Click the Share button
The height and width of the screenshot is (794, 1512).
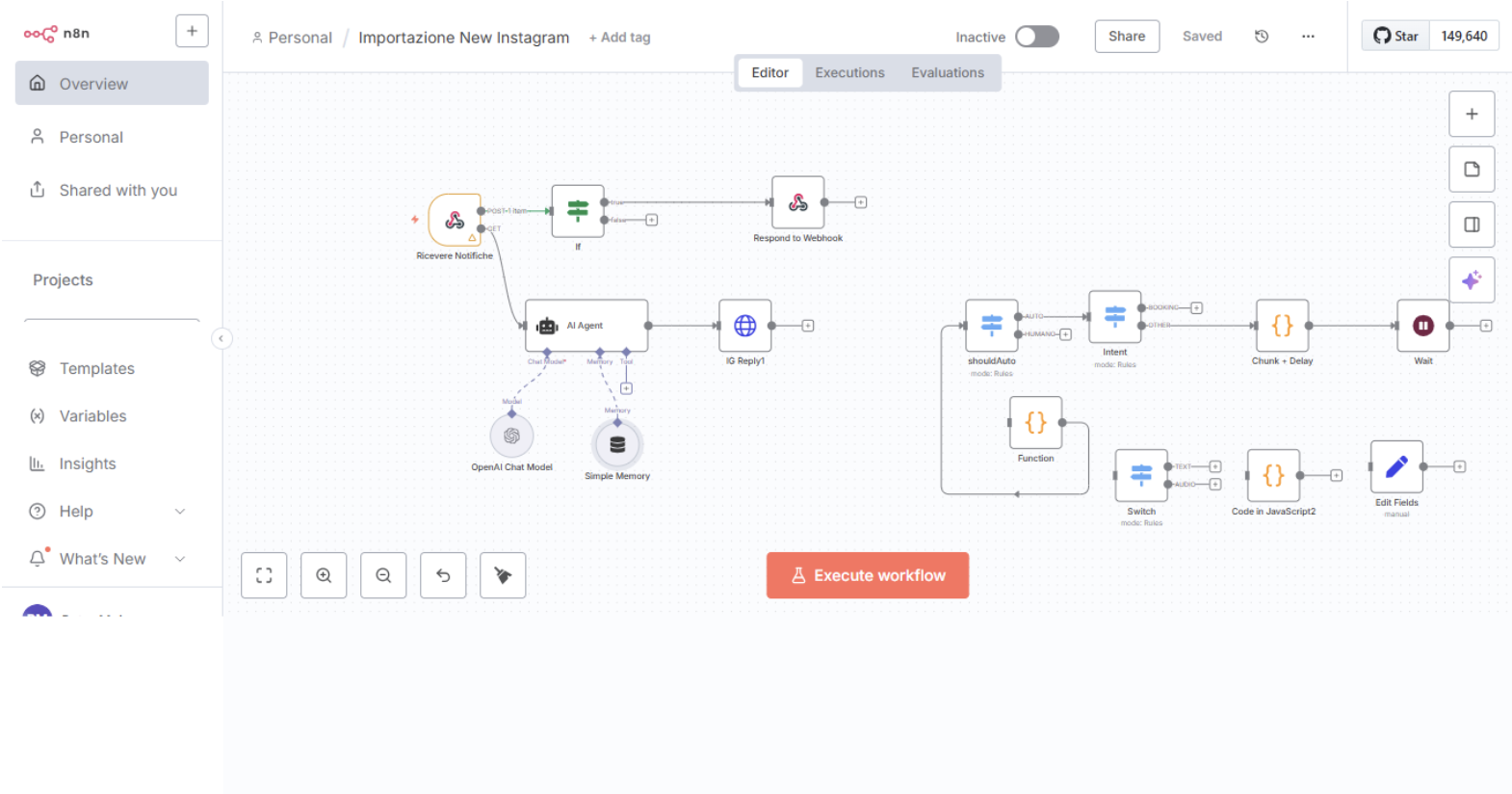click(x=1127, y=36)
